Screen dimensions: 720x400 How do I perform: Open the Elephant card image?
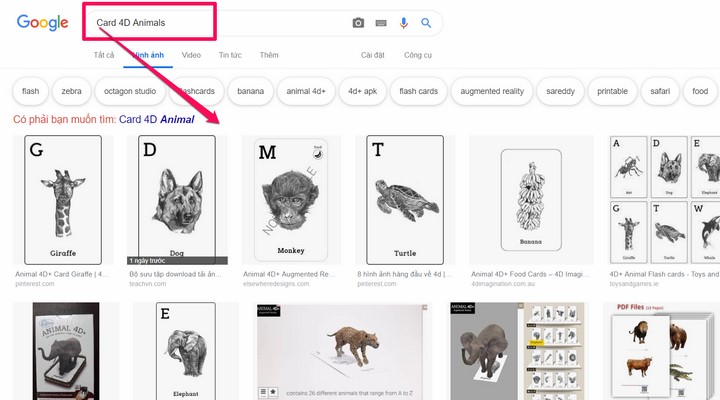click(186, 351)
